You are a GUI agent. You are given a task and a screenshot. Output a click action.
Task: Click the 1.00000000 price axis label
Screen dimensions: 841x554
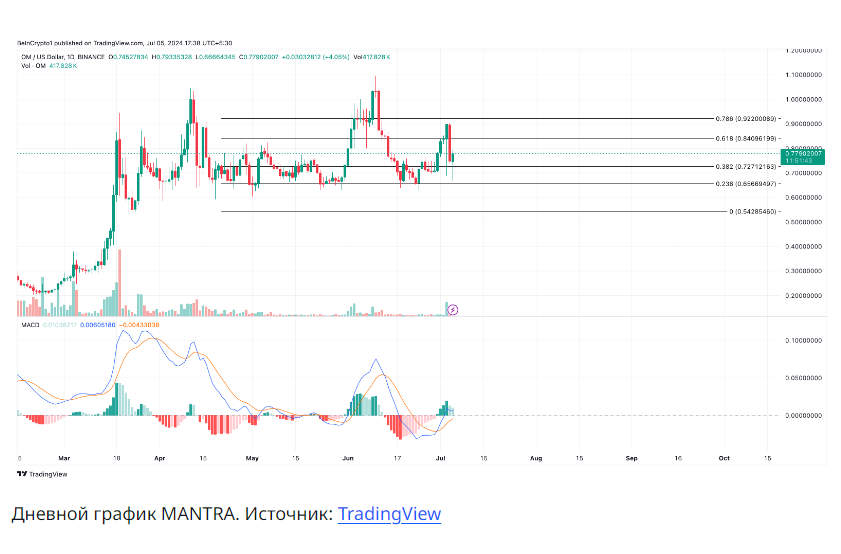coord(803,99)
